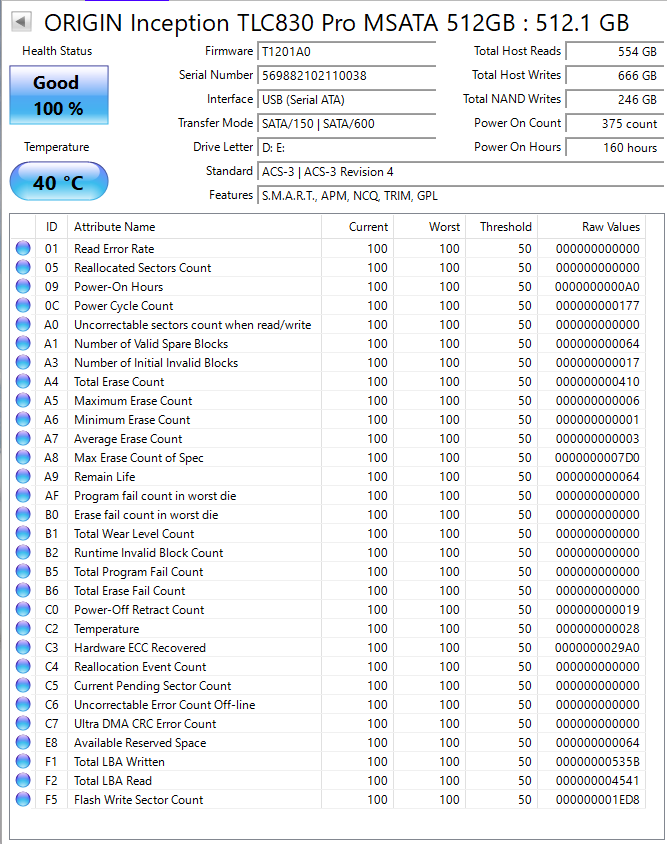Click the status circle of Ultra DMA CRC Error Count
This screenshot has height=844, width=667.
point(23,723)
